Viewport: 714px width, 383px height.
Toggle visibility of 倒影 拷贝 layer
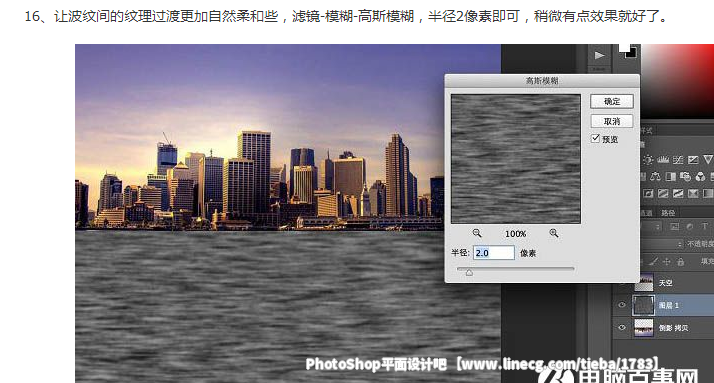(622, 327)
